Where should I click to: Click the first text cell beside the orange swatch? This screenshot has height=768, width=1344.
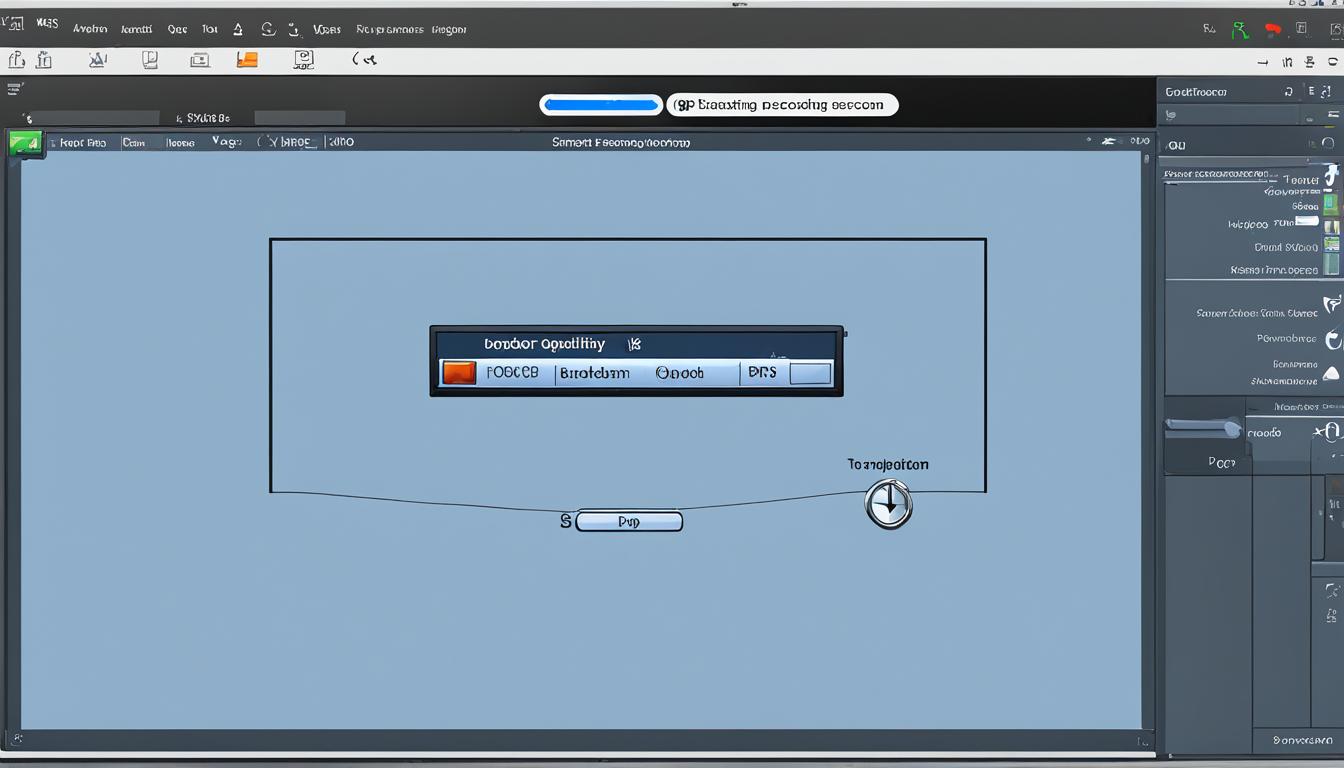512,373
